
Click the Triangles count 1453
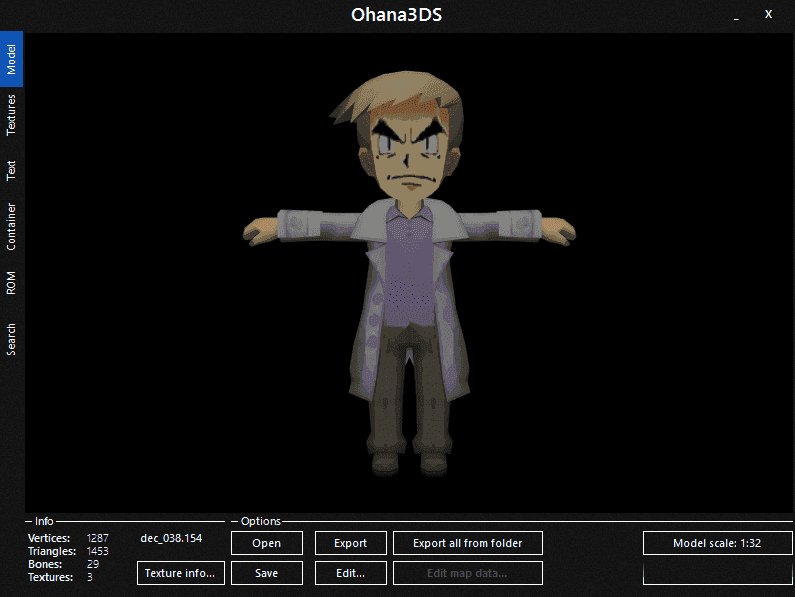(x=97, y=551)
